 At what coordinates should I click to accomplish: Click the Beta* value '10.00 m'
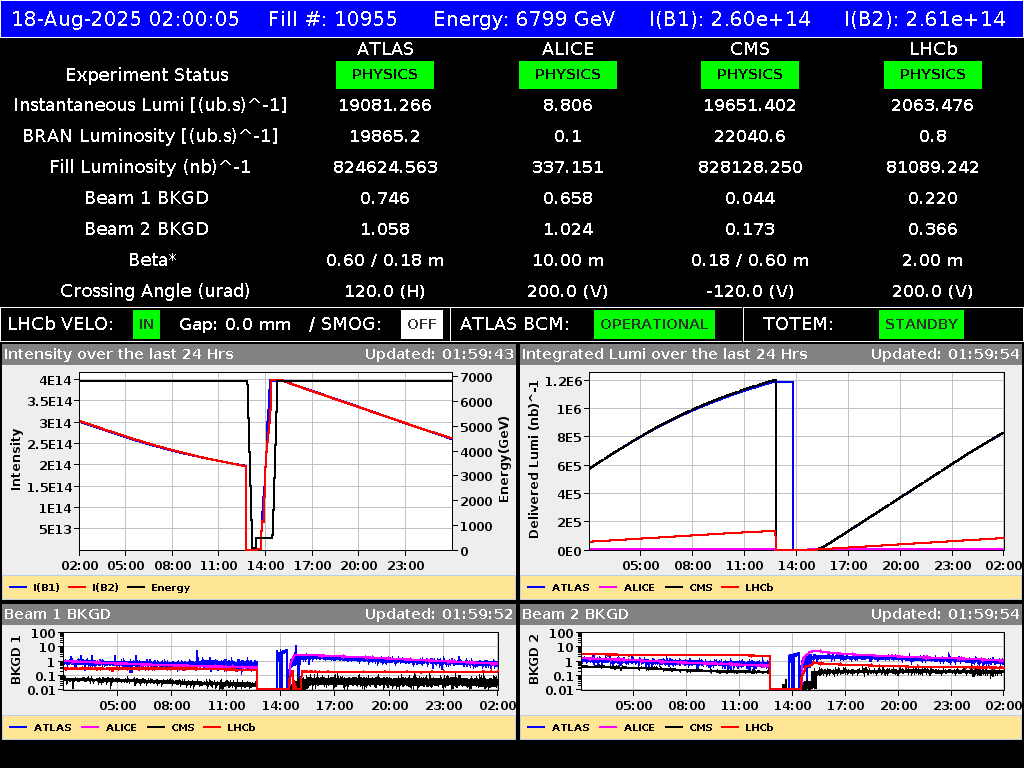(568, 260)
